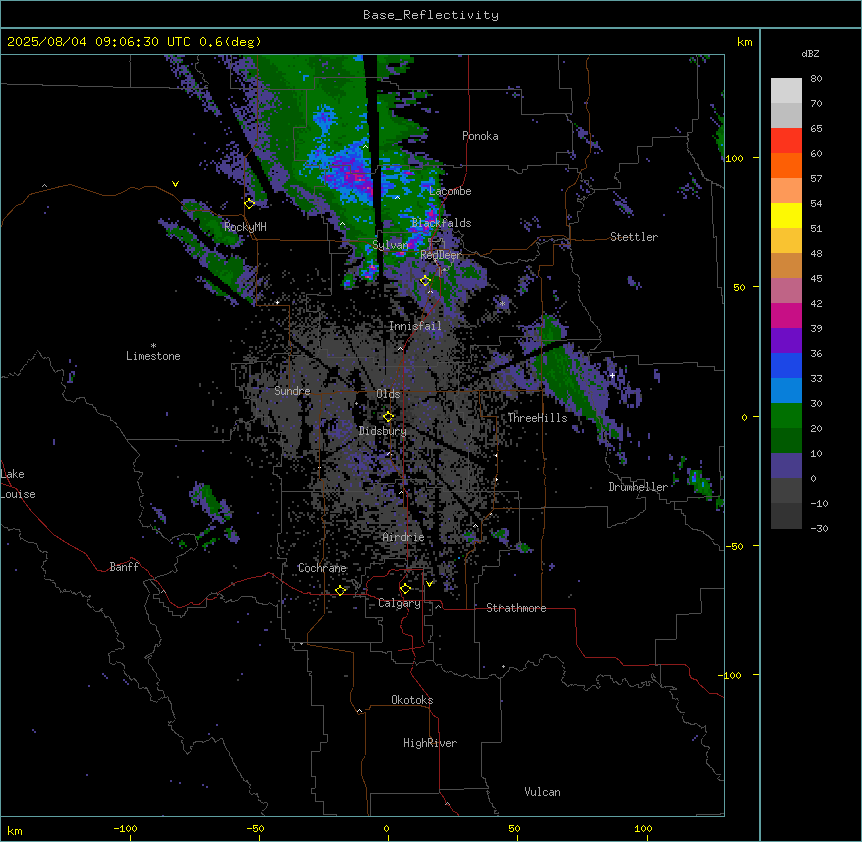Click the ThreeHills city label
The height and width of the screenshot is (842, 862).
click(x=537, y=418)
